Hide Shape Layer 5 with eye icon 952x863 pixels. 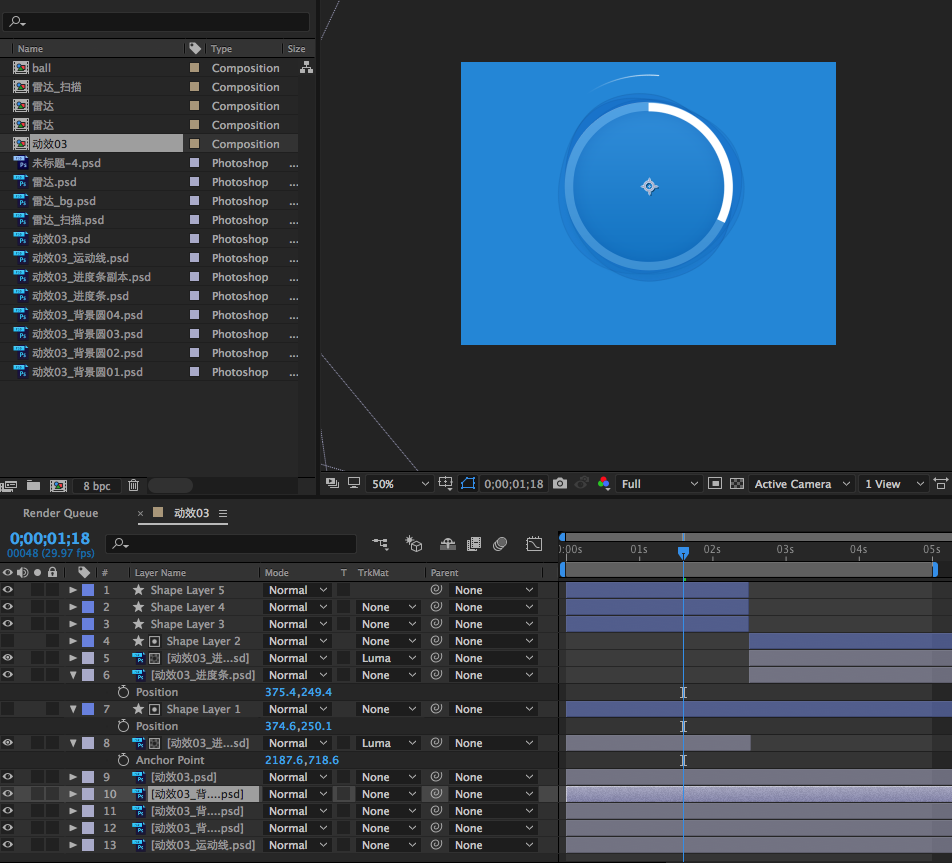(x=7, y=590)
